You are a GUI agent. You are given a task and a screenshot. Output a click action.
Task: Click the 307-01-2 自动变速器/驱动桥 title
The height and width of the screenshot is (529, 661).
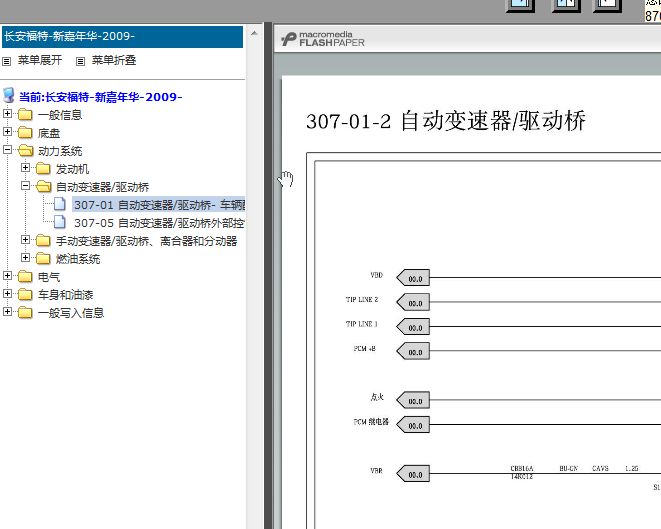pyautogui.click(x=446, y=121)
